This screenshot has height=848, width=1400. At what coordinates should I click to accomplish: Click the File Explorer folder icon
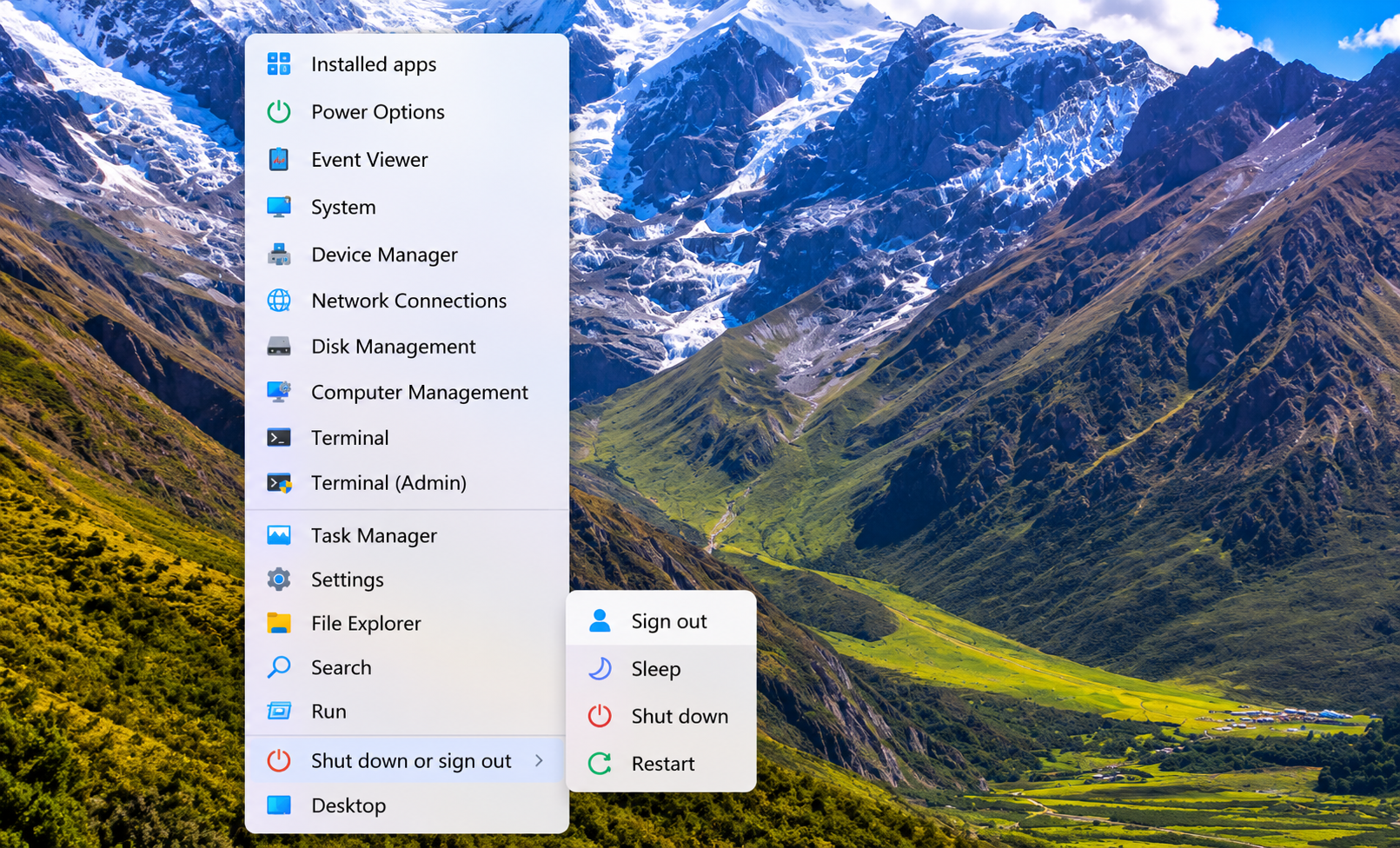[279, 623]
